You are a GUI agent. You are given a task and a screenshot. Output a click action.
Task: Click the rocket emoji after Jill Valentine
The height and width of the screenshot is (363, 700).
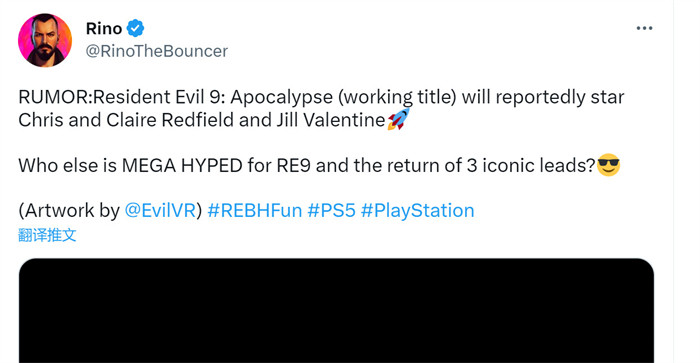[x=398, y=119]
